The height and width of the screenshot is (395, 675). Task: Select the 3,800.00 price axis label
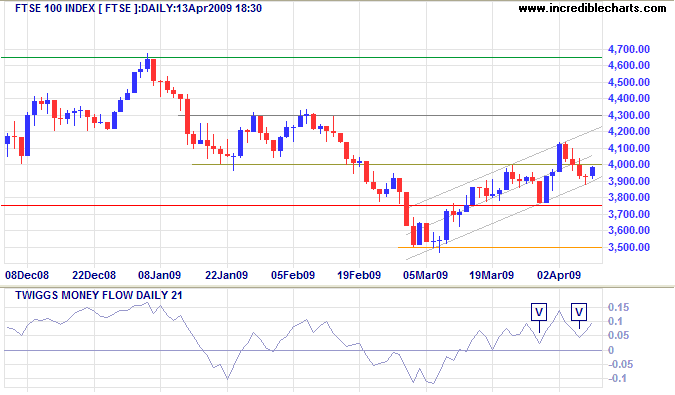[x=629, y=198]
